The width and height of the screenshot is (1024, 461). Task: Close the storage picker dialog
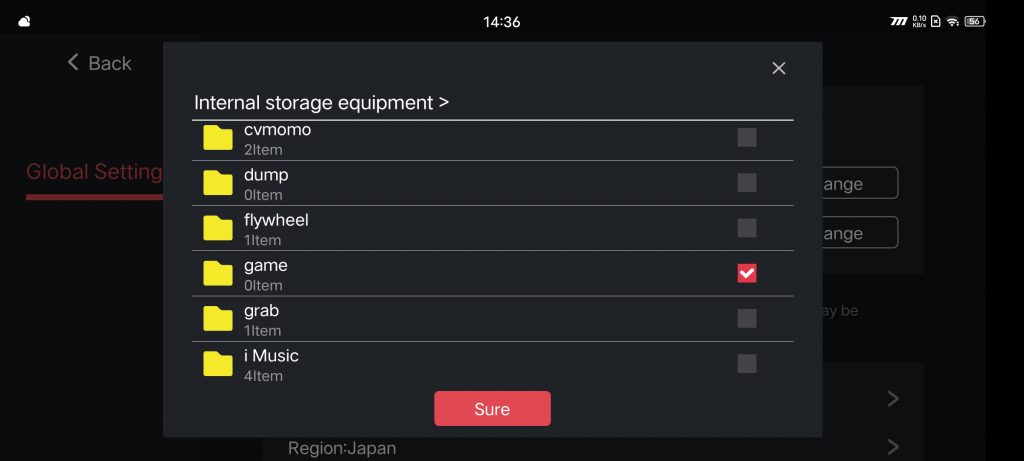(x=778, y=68)
